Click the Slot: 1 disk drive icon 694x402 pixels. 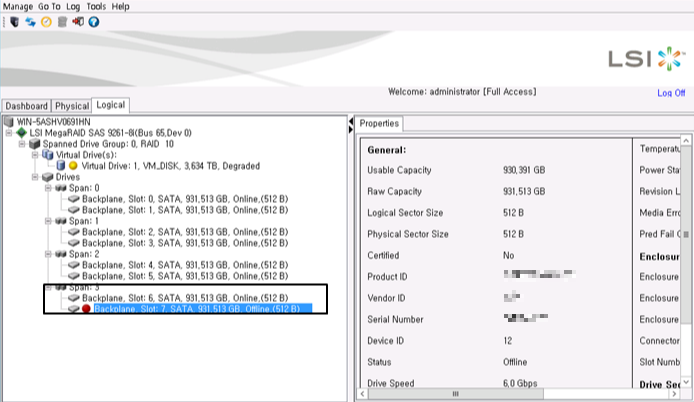coord(73,210)
